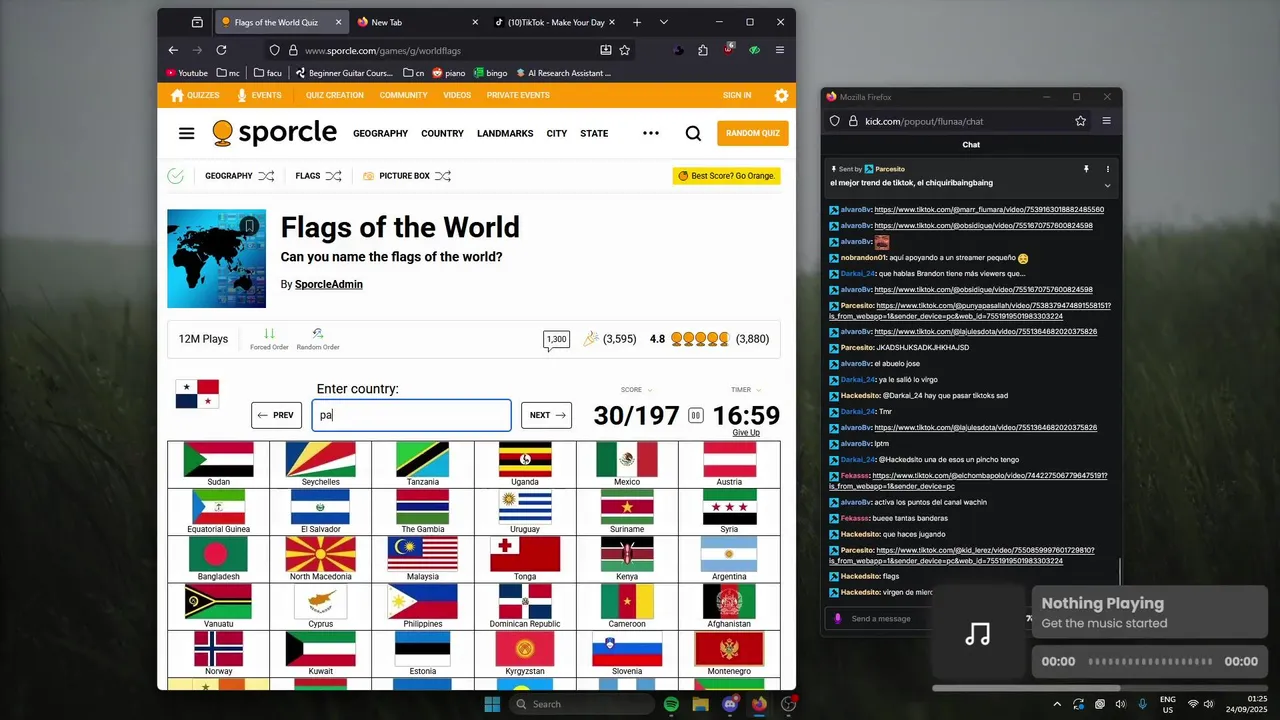Click the PREV flag button
The height and width of the screenshot is (720, 1280).
pyautogui.click(x=276, y=415)
